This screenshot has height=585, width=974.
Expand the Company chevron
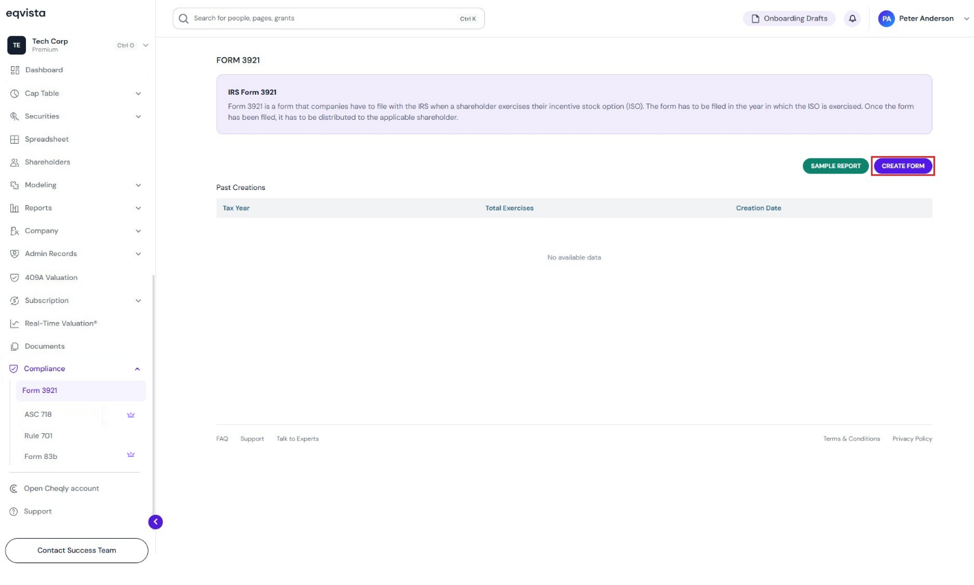(x=138, y=232)
